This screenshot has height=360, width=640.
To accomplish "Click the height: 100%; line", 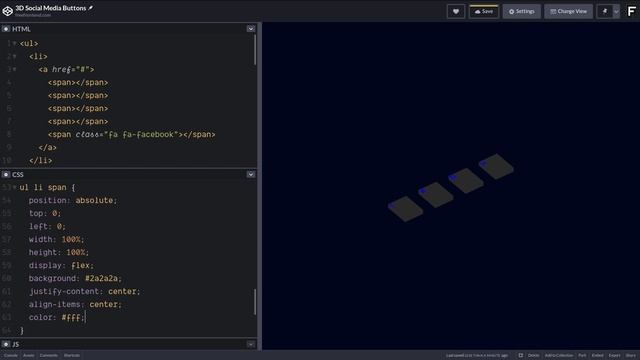I will pyautogui.click(x=59, y=252).
